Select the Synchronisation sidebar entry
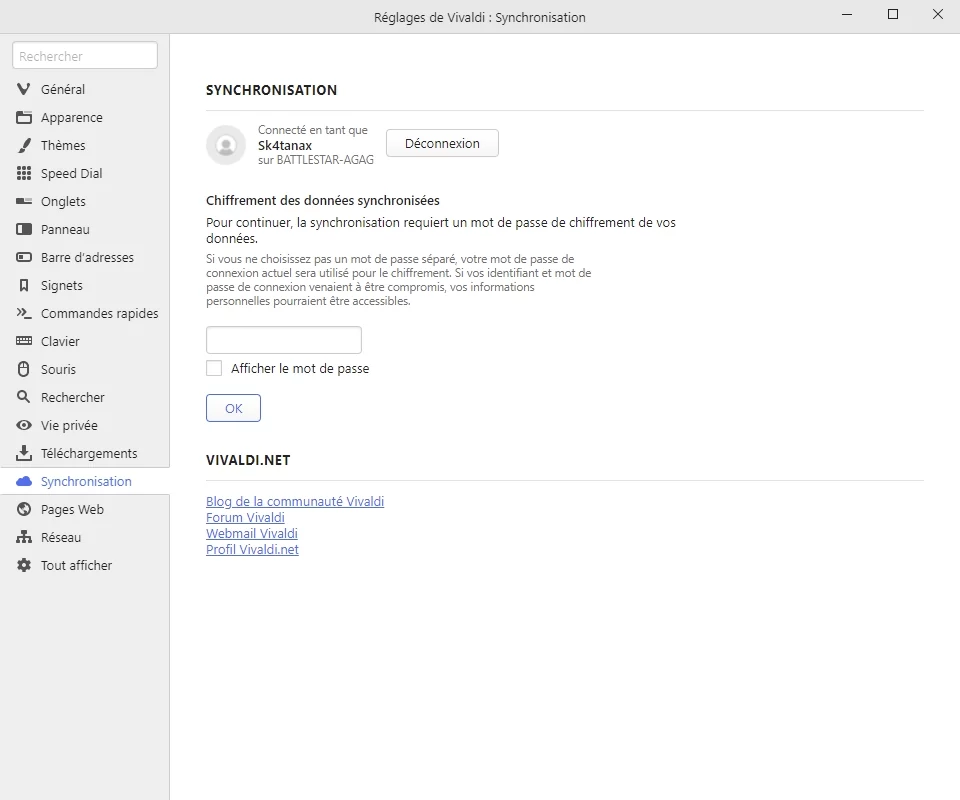This screenshot has height=800, width=960. coord(84,482)
